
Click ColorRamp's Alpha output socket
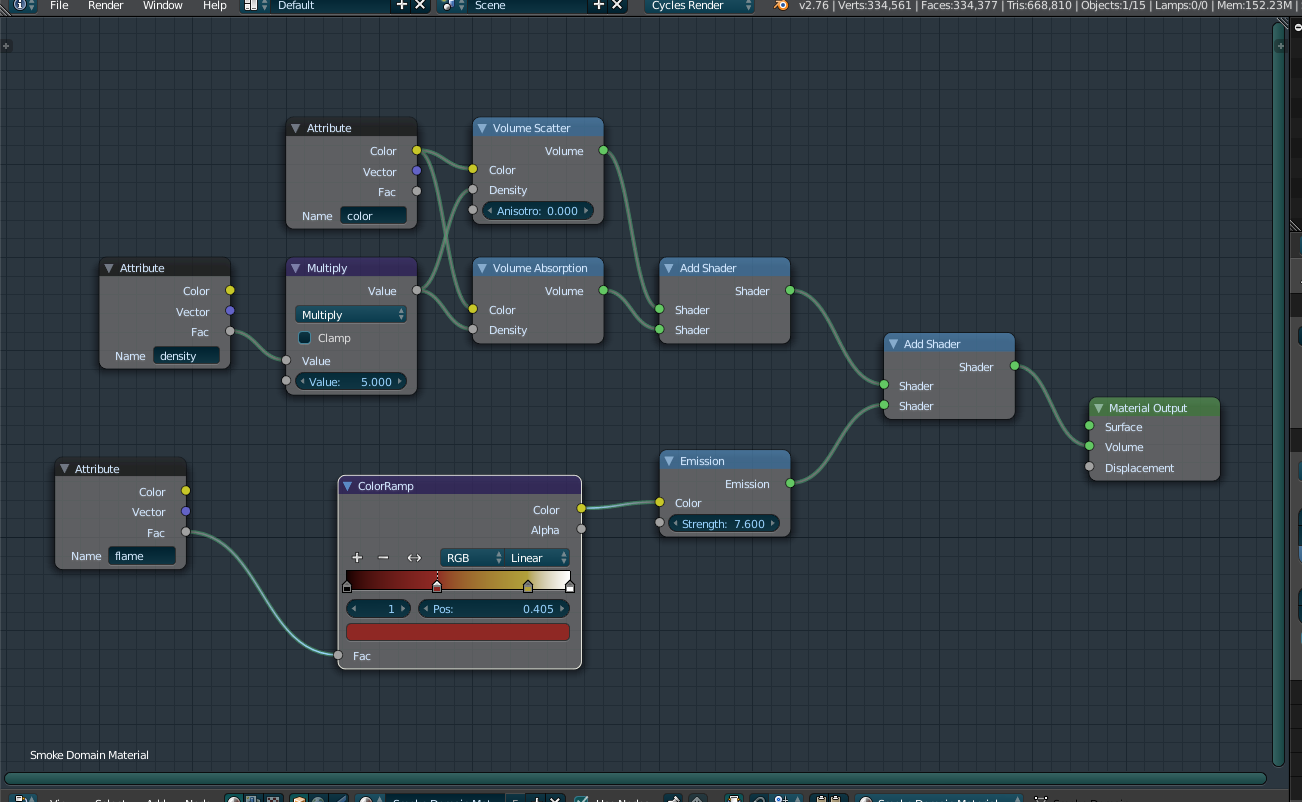pos(581,529)
